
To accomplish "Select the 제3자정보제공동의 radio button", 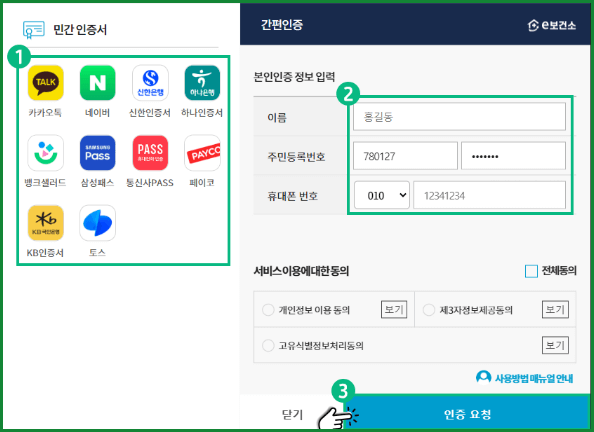I will 428,310.
